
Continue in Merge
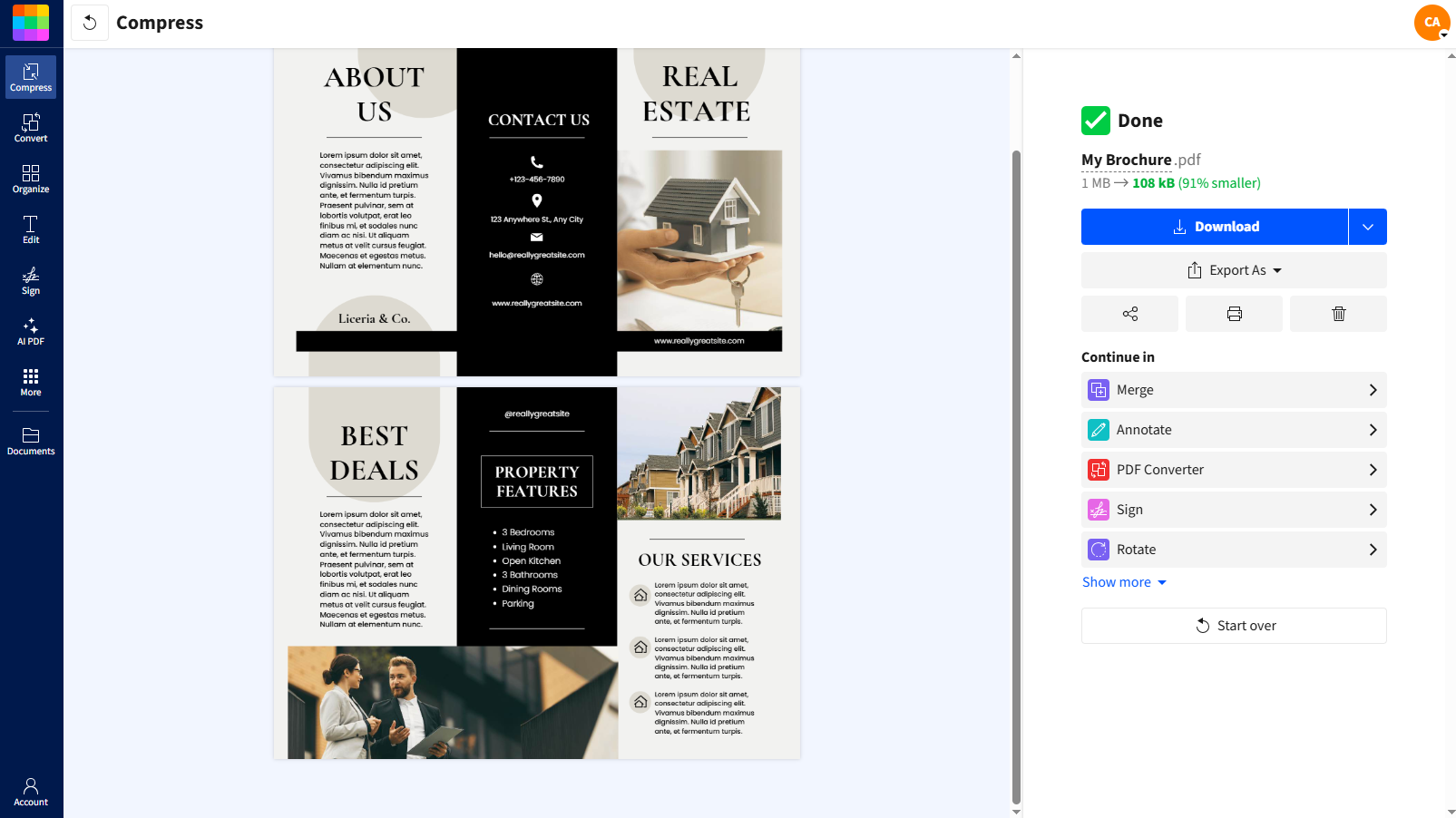coord(1233,389)
